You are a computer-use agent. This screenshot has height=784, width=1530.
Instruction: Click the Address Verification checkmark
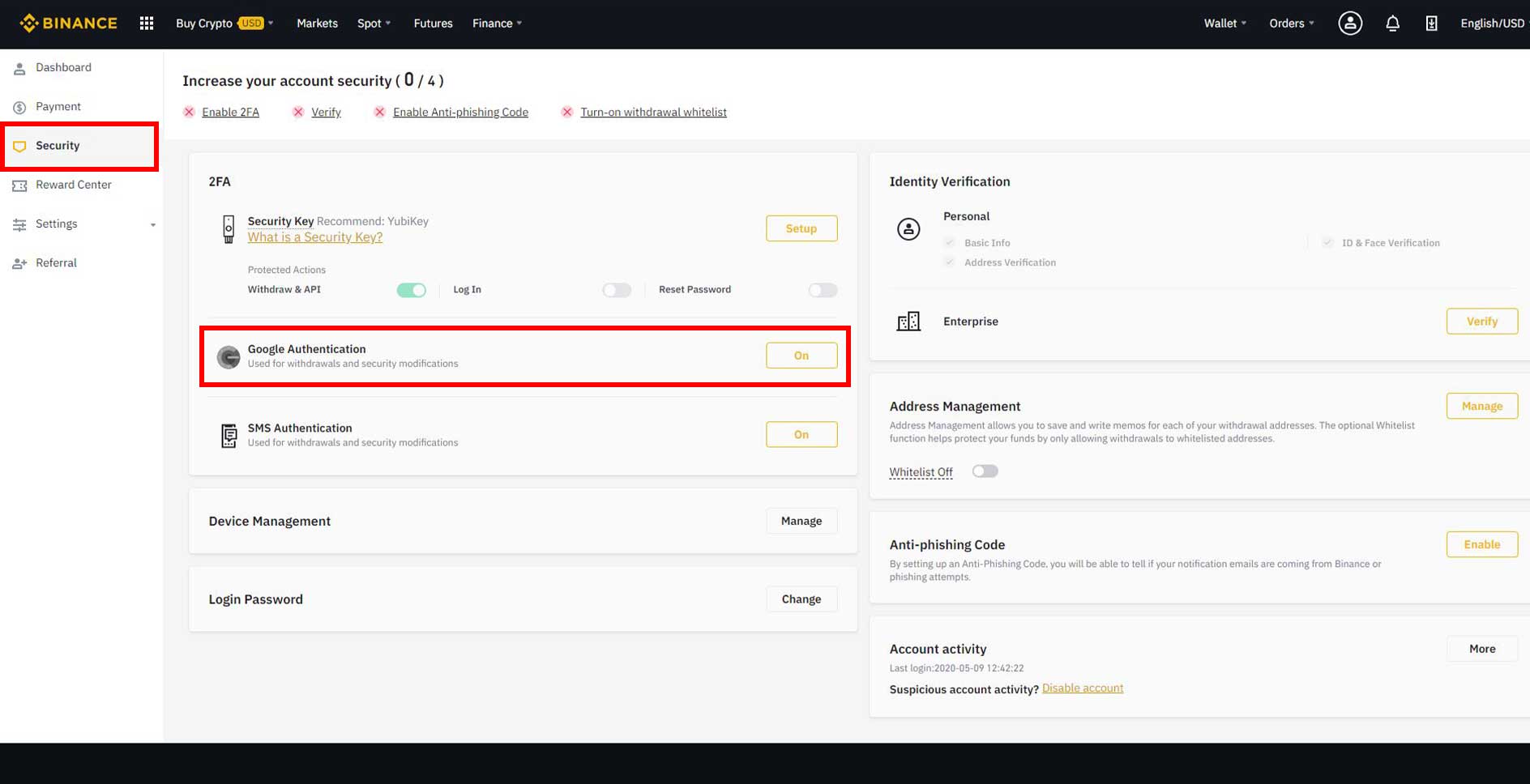point(950,262)
